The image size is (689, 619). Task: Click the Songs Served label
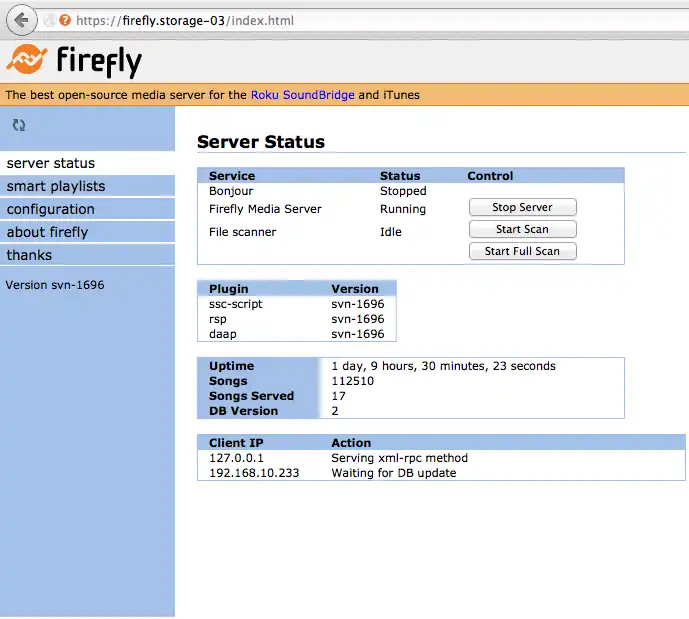click(x=251, y=396)
